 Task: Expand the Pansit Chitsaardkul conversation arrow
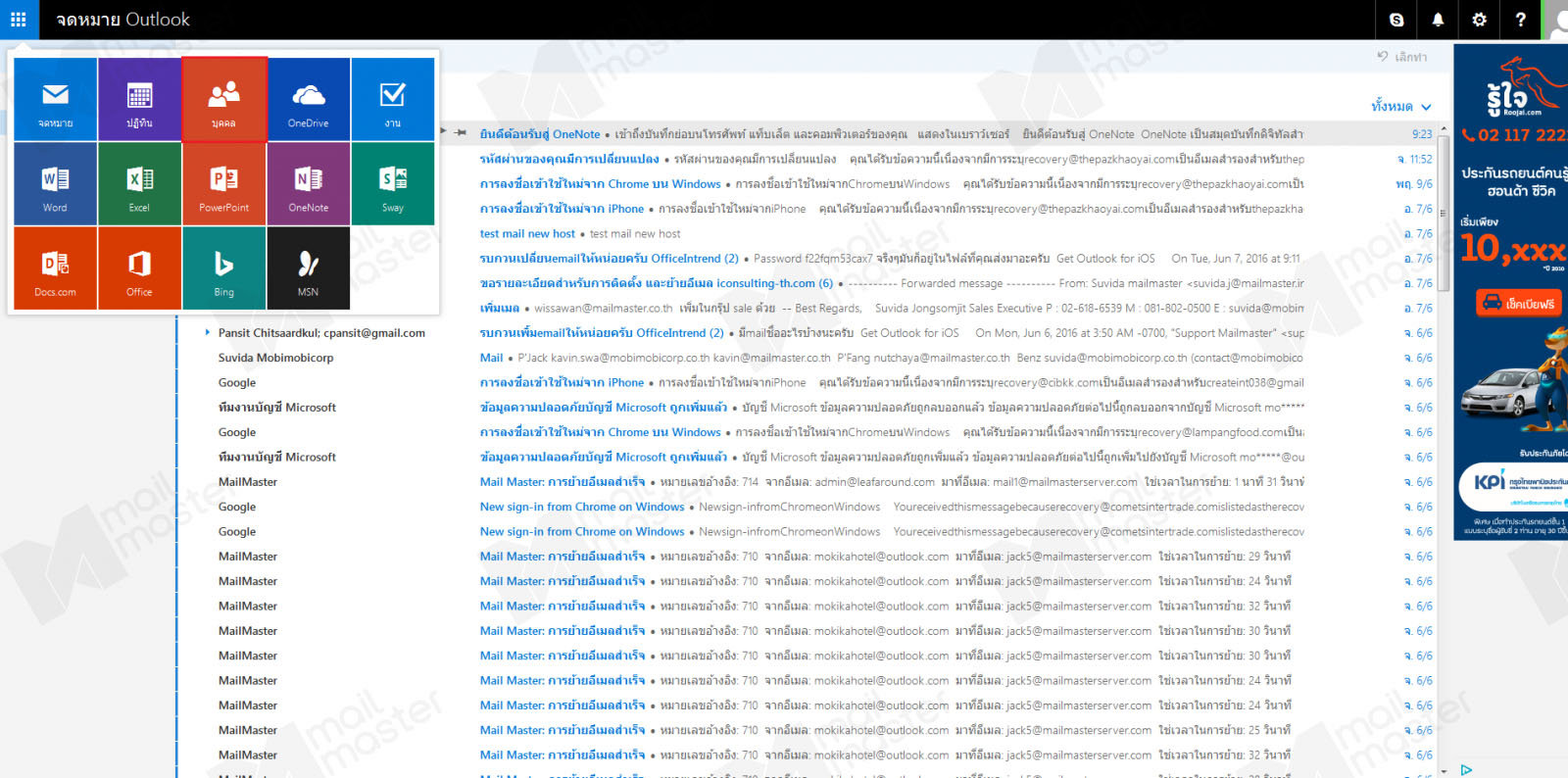click(207, 332)
